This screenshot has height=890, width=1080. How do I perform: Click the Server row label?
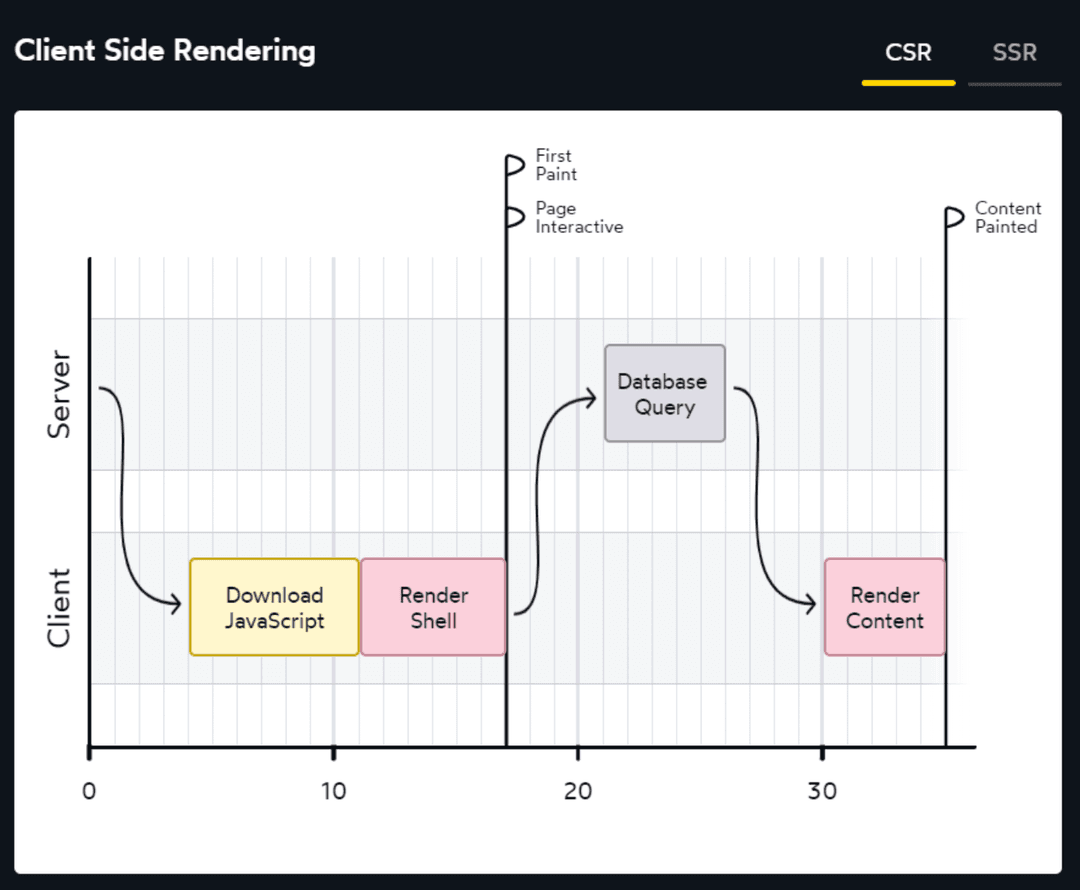[x=60, y=393]
